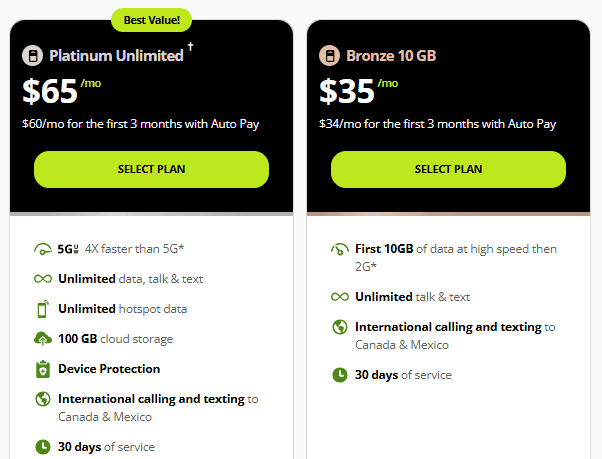Click the Bronze plan infinity icon
The image size is (602, 459).
pos(339,297)
